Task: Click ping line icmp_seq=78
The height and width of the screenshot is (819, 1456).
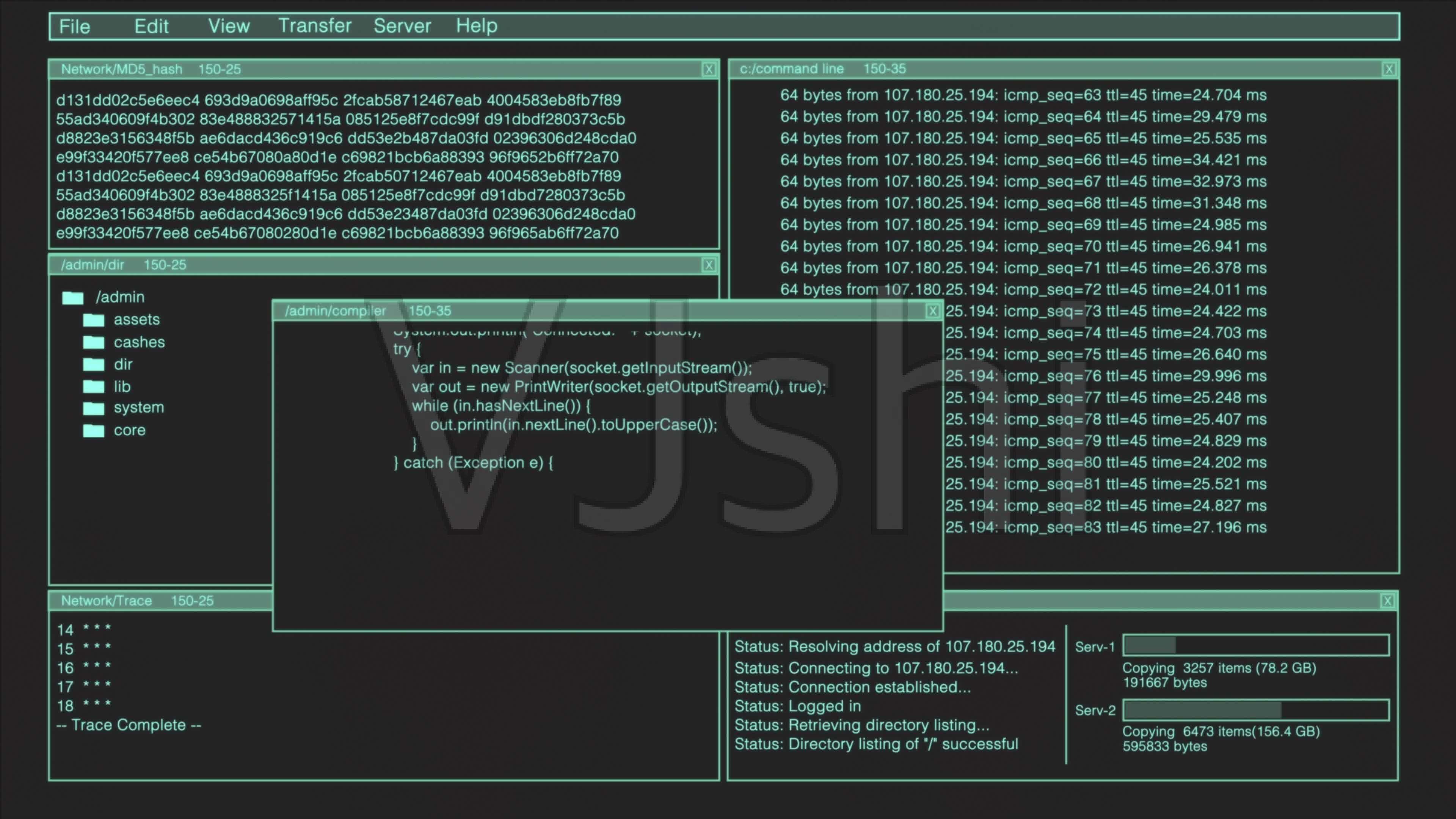Action: point(1106,419)
